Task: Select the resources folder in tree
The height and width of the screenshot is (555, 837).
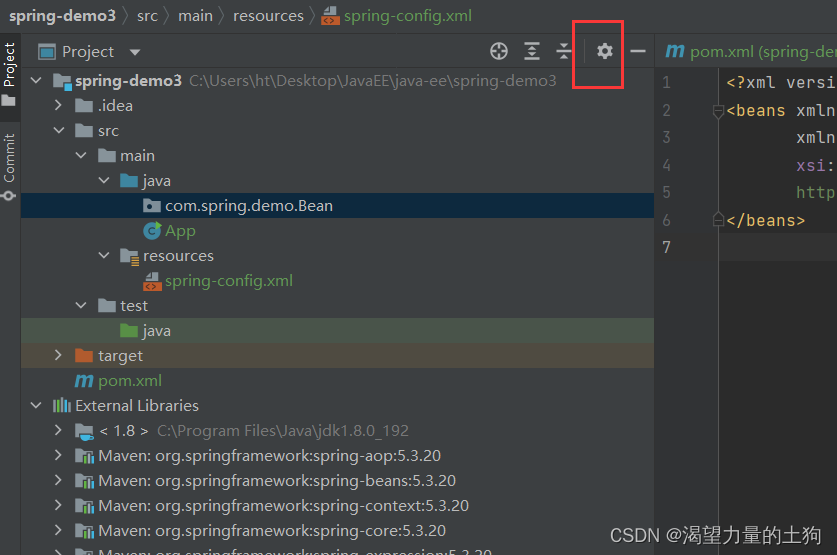Action: coord(337,256)
